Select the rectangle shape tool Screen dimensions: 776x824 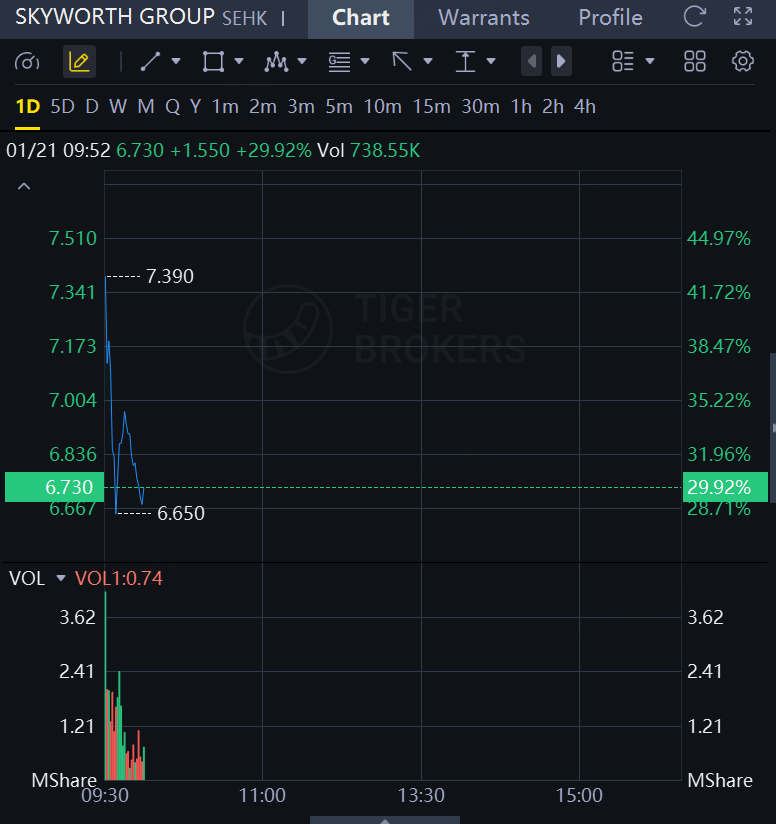pyautogui.click(x=213, y=61)
